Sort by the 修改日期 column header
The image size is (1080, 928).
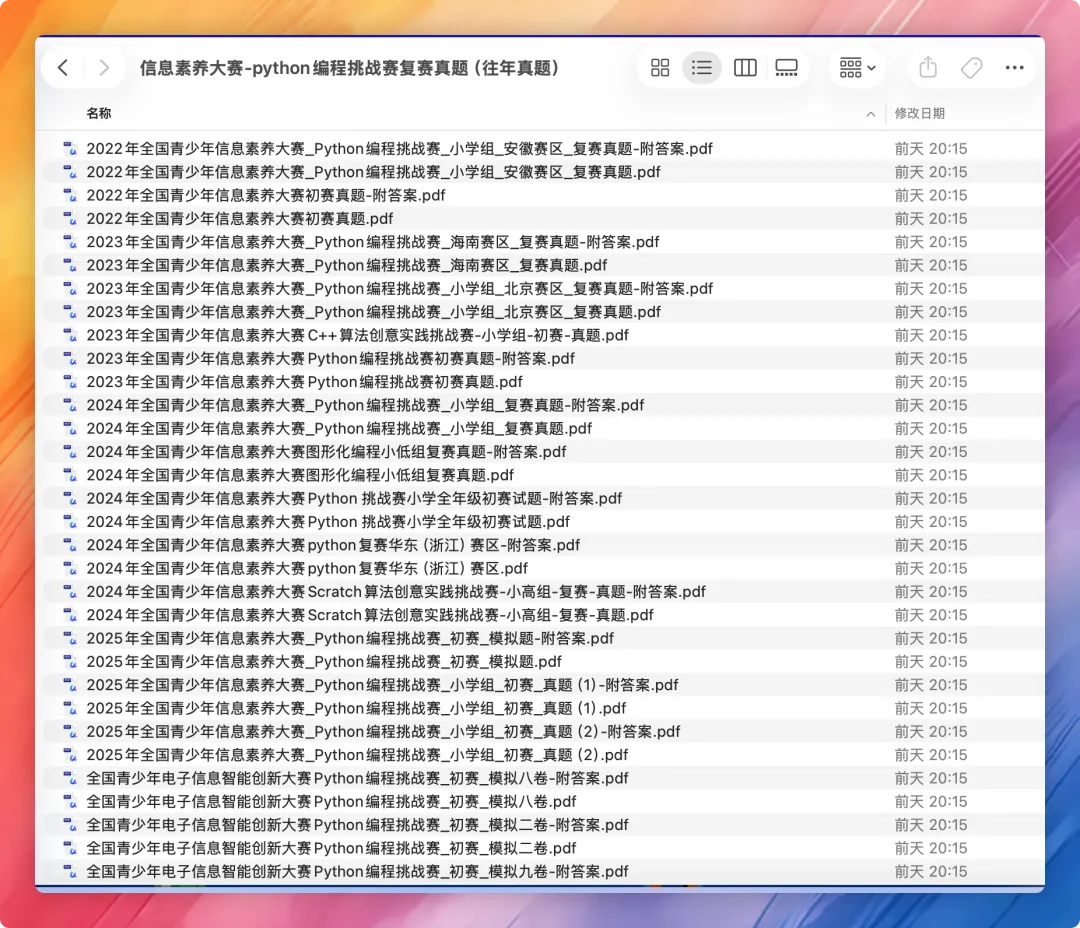click(x=919, y=113)
